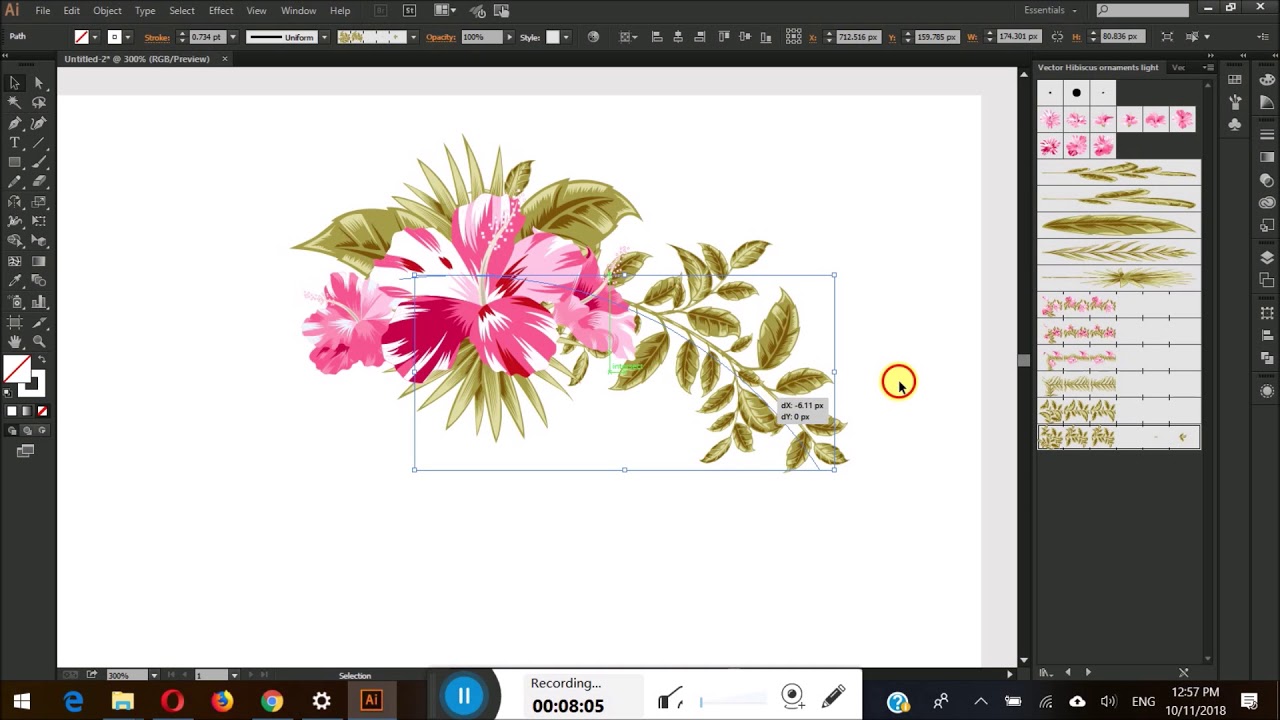Open the fill color dropdown in control bar

(95, 37)
